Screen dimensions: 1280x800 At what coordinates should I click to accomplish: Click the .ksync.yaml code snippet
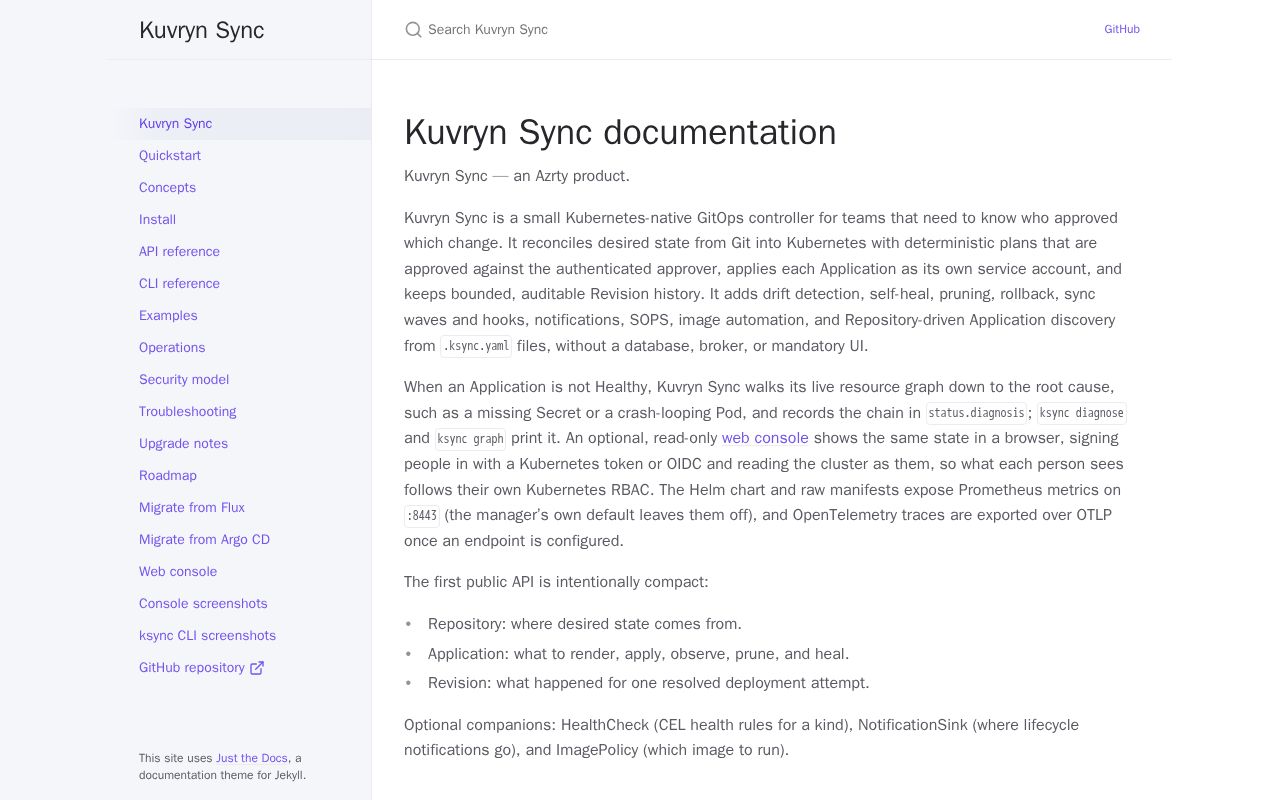[x=476, y=346]
